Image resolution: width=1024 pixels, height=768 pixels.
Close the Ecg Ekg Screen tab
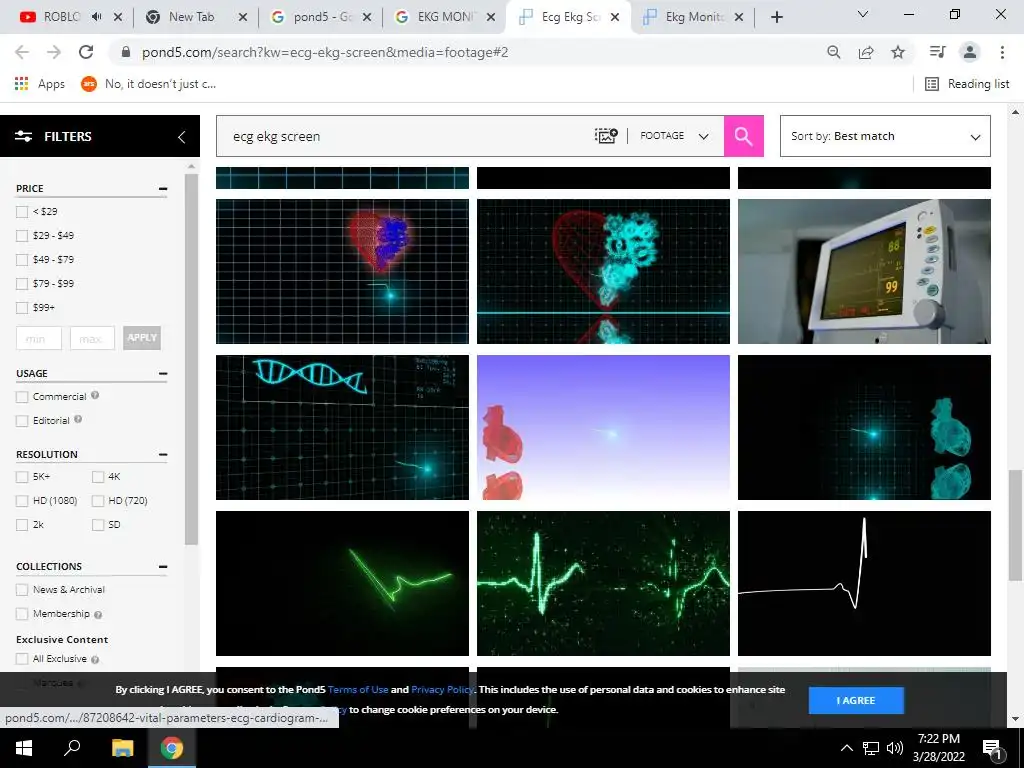615,18
